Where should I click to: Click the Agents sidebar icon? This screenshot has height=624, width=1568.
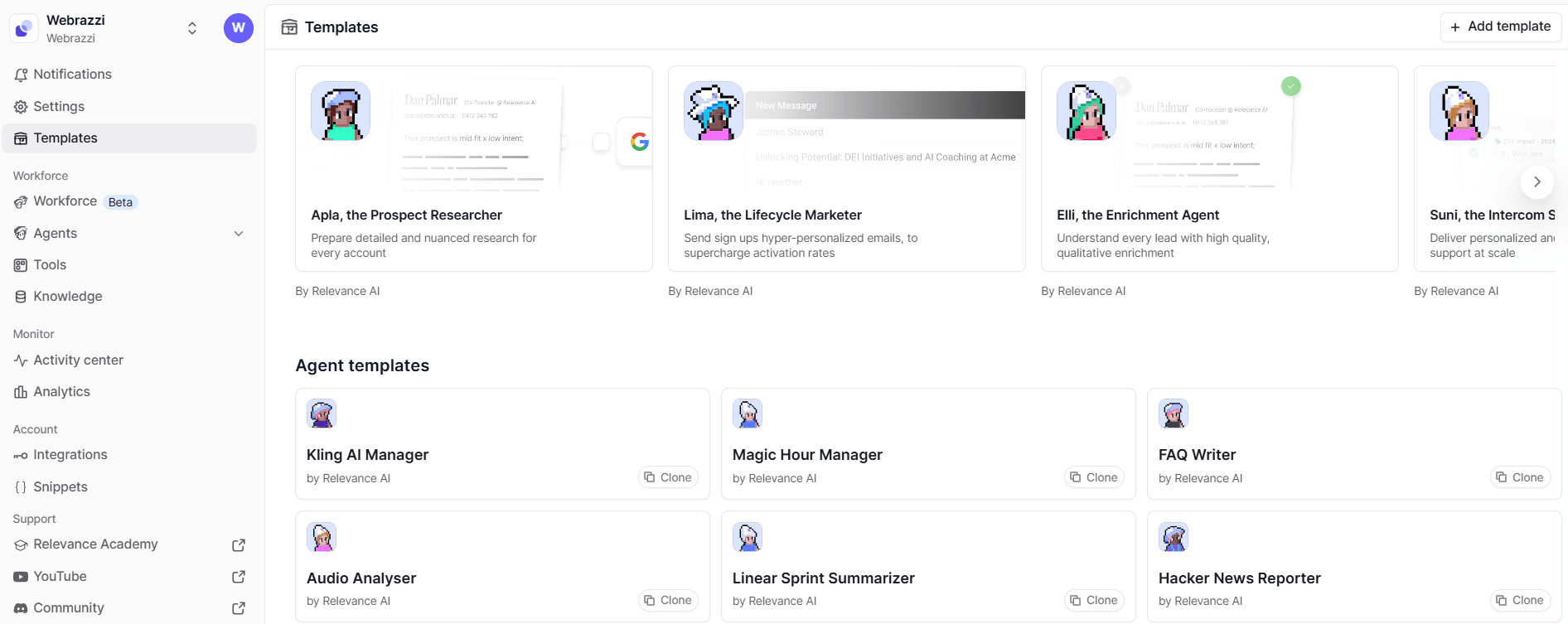pos(21,234)
